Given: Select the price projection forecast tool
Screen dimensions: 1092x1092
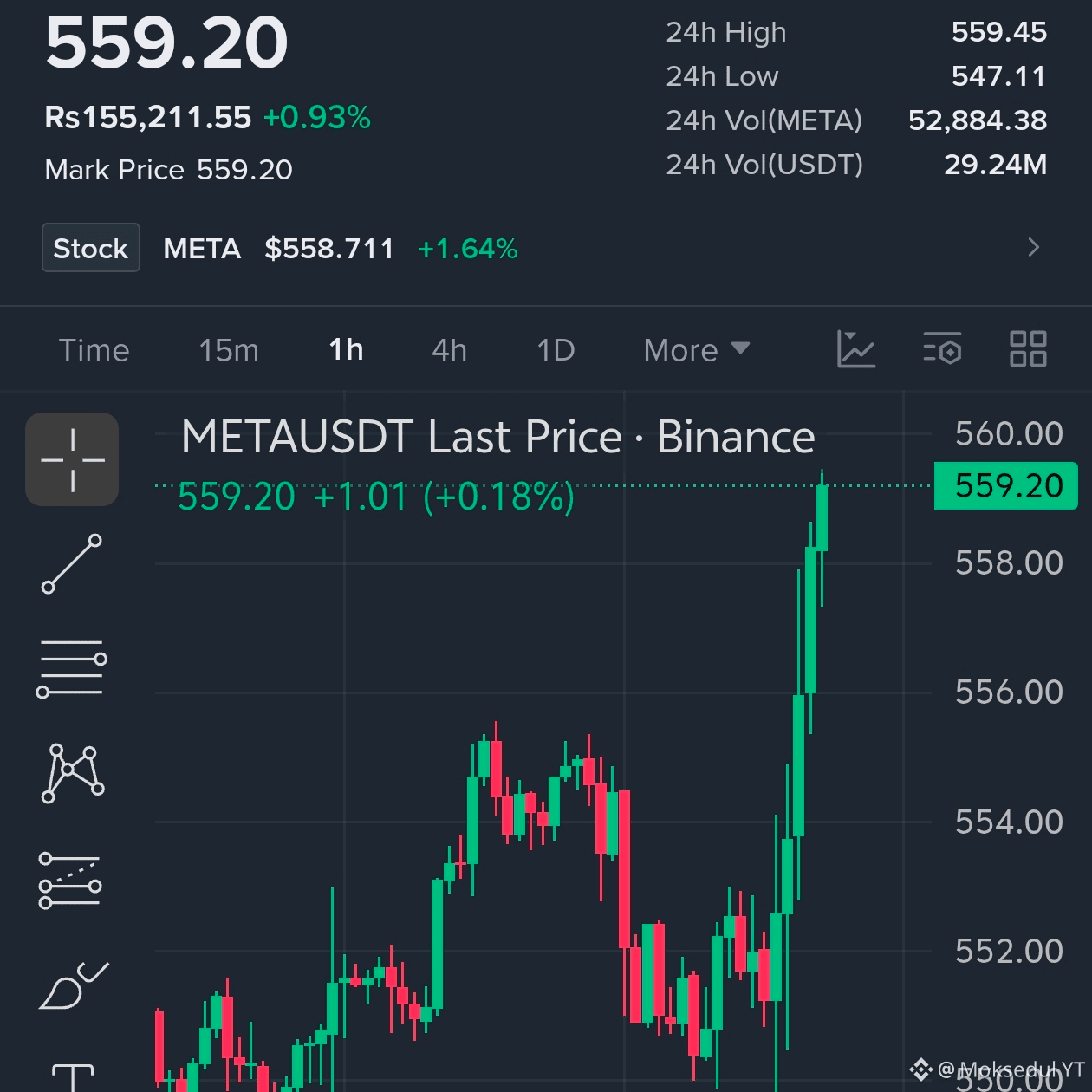Looking at the screenshot, I should pos(70,881).
